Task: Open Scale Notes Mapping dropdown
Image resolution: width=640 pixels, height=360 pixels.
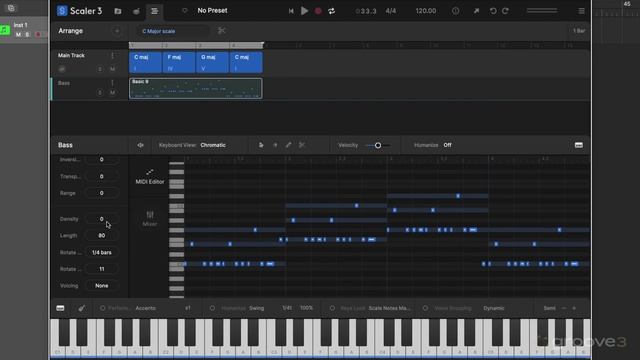Action: click(389, 308)
